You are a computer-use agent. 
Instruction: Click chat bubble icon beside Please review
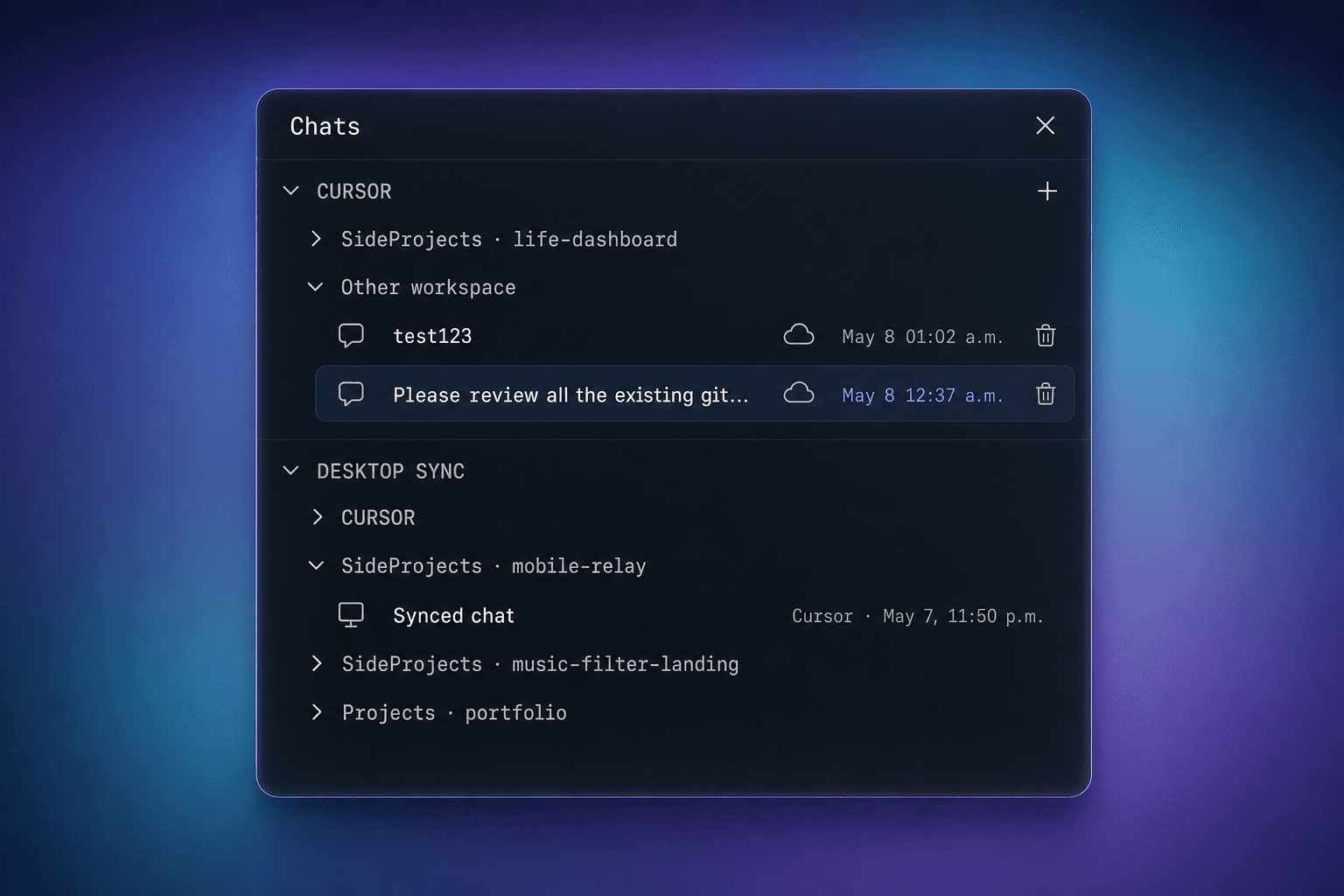(x=351, y=395)
